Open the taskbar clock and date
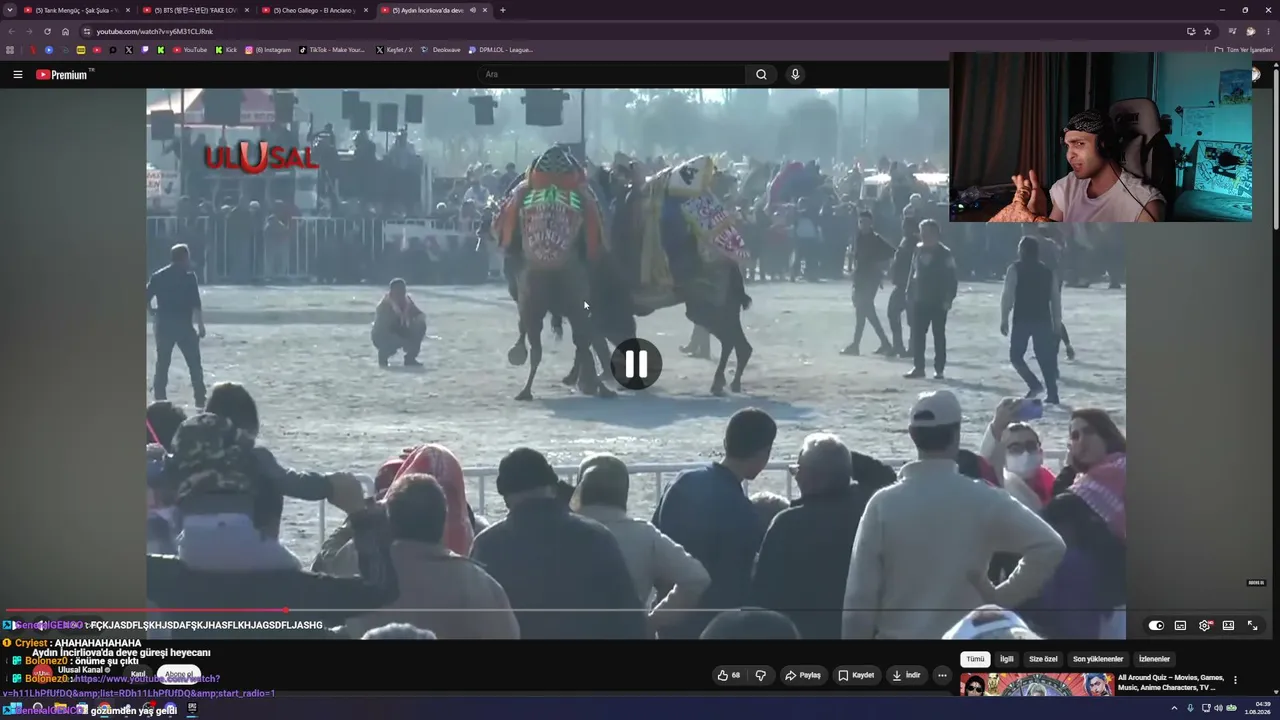The image size is (1280, 720). [x=1256, y=708]
